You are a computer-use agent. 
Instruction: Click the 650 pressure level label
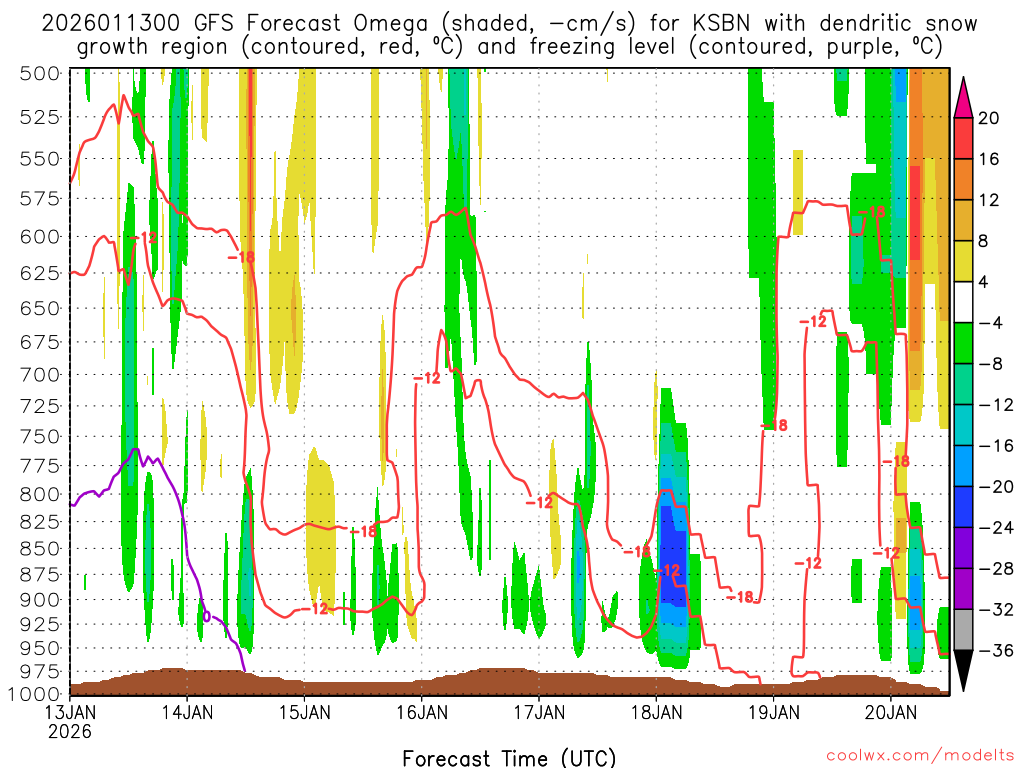pos(40,308)
